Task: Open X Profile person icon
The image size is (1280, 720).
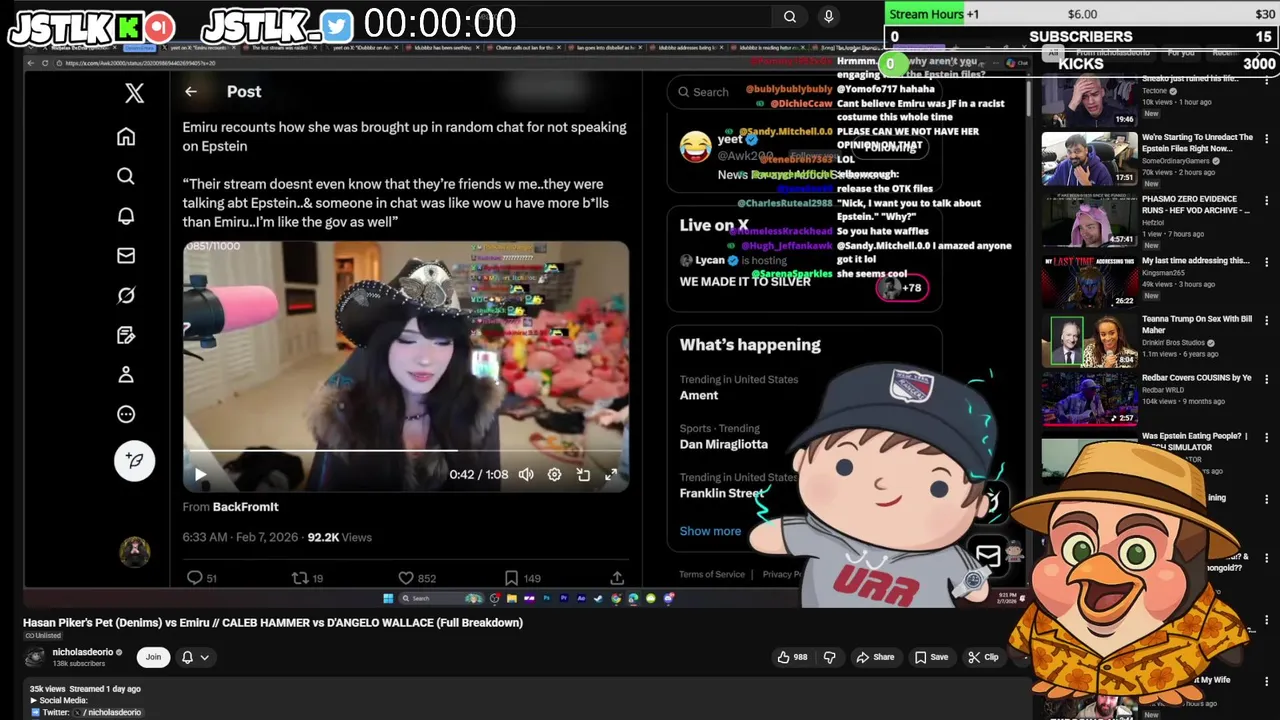Action: tap(126, 374)
